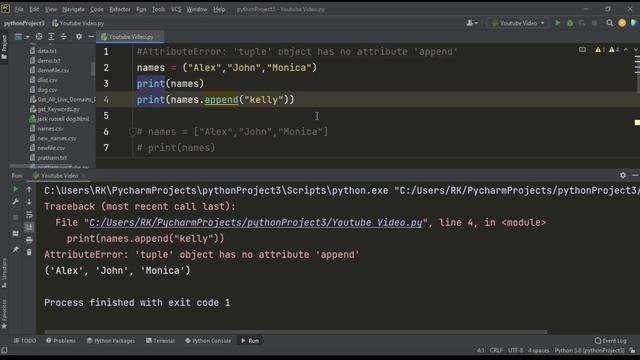The image size is (640, 360).
Task: Toggle soft-wrap in Run console
Action: pos(29,215)
